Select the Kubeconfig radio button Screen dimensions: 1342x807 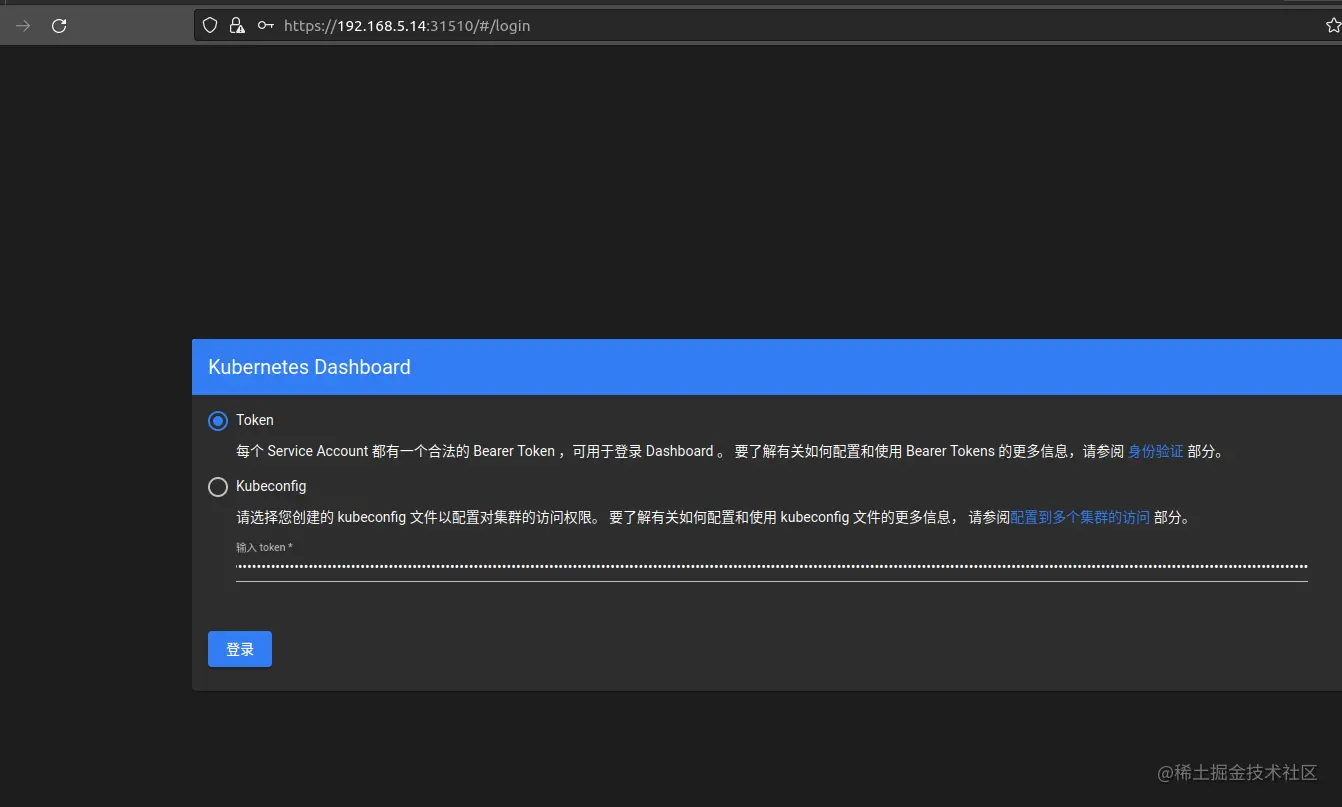(218, 487)
